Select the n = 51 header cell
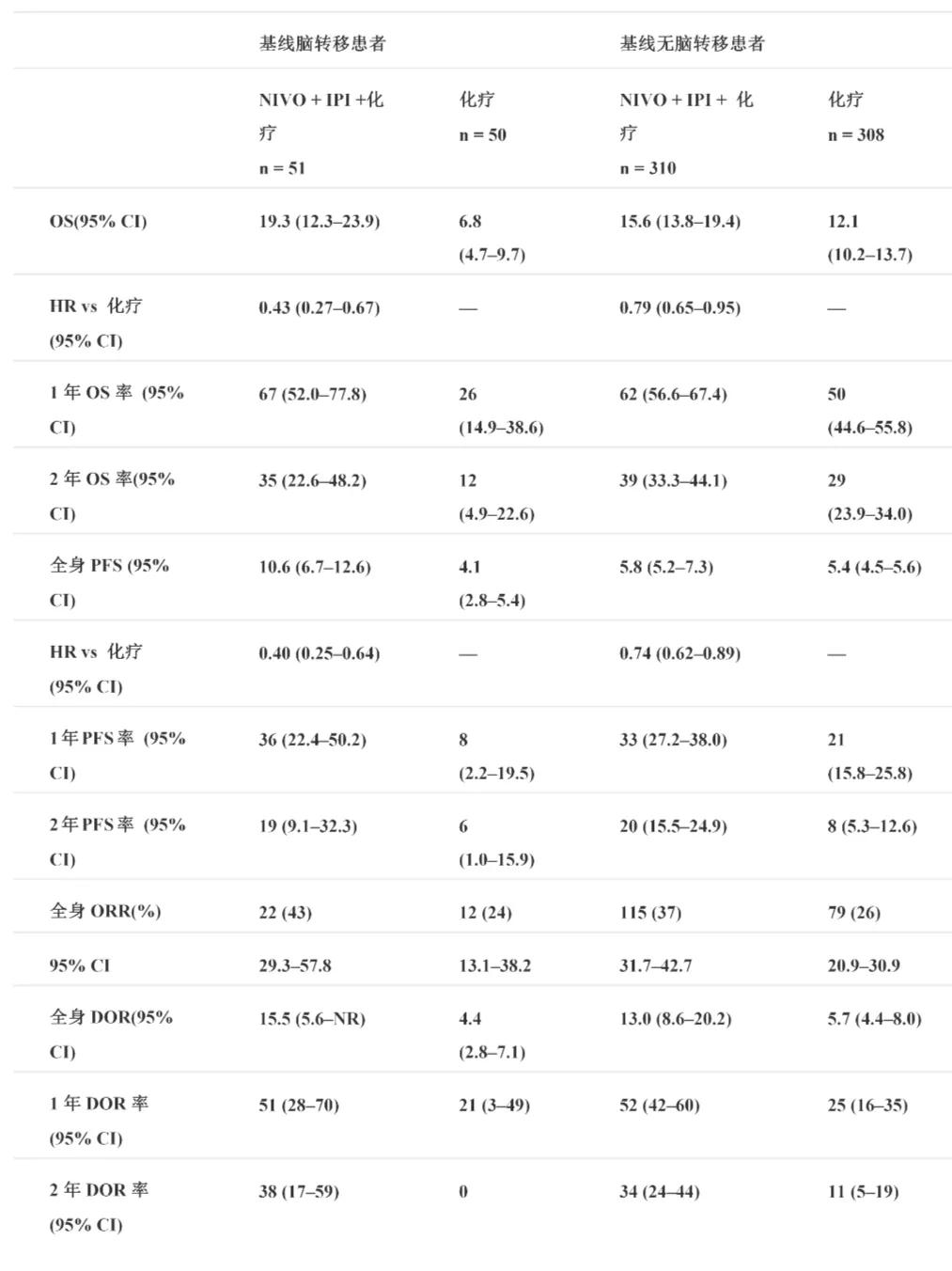 pyautogui.click(x=282, y=168)
